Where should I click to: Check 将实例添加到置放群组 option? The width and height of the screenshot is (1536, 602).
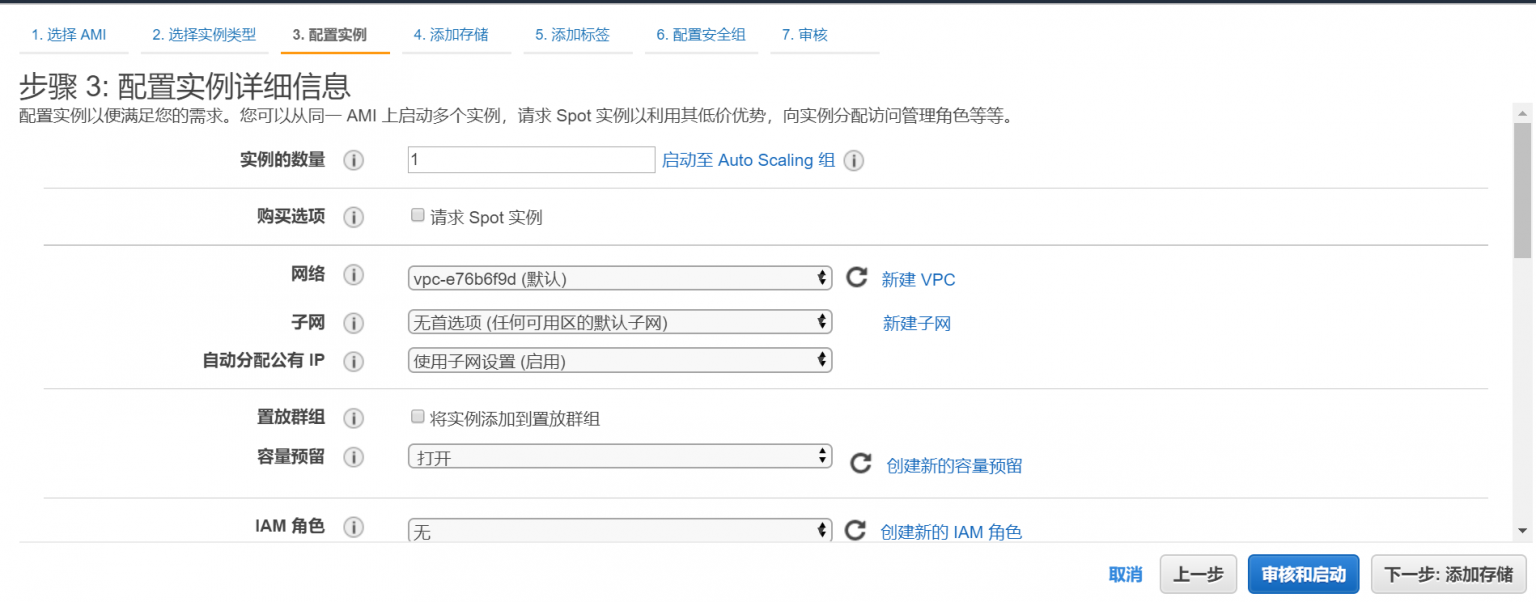418,417
